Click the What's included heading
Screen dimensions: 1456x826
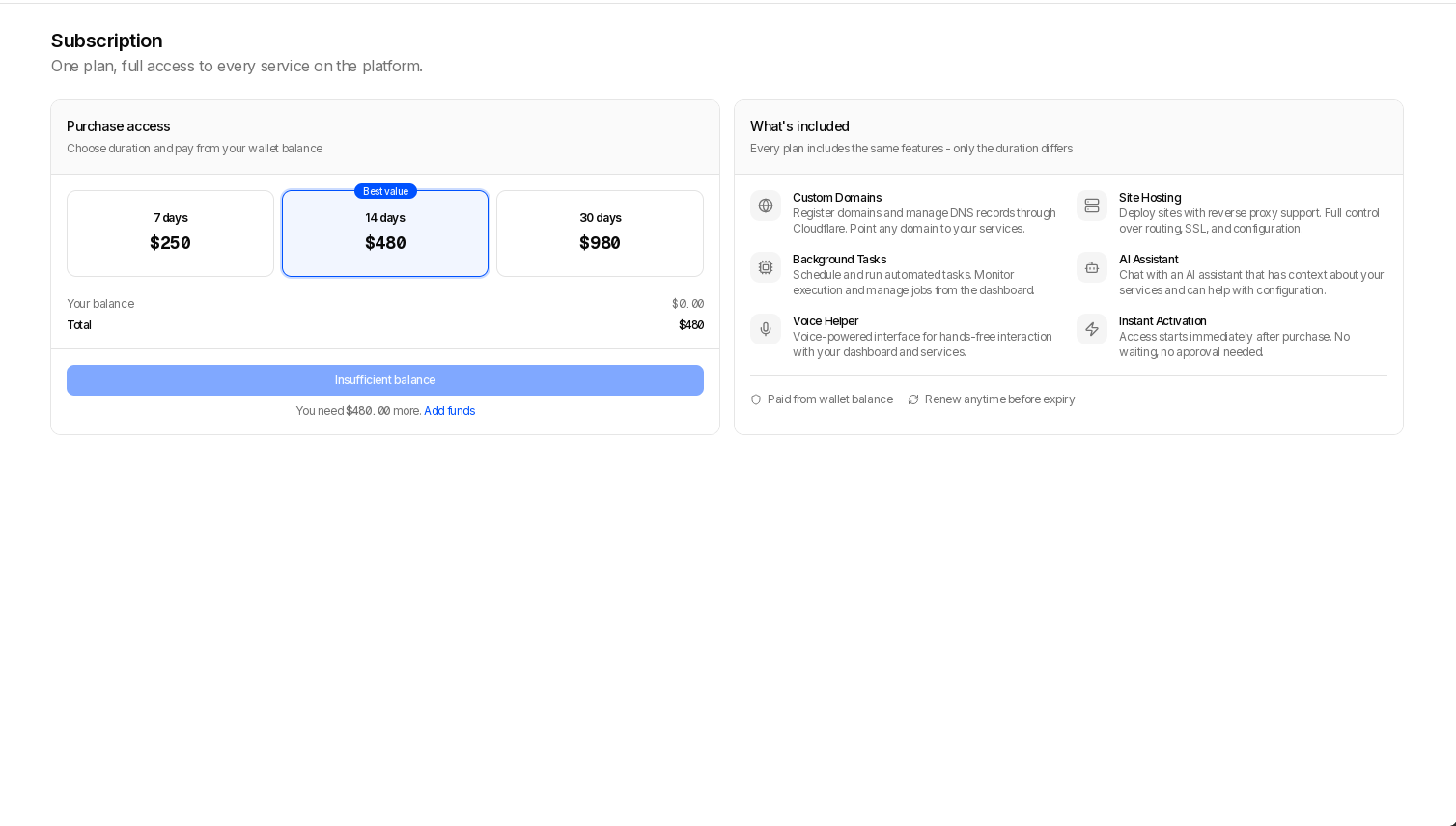pos(799,126)
